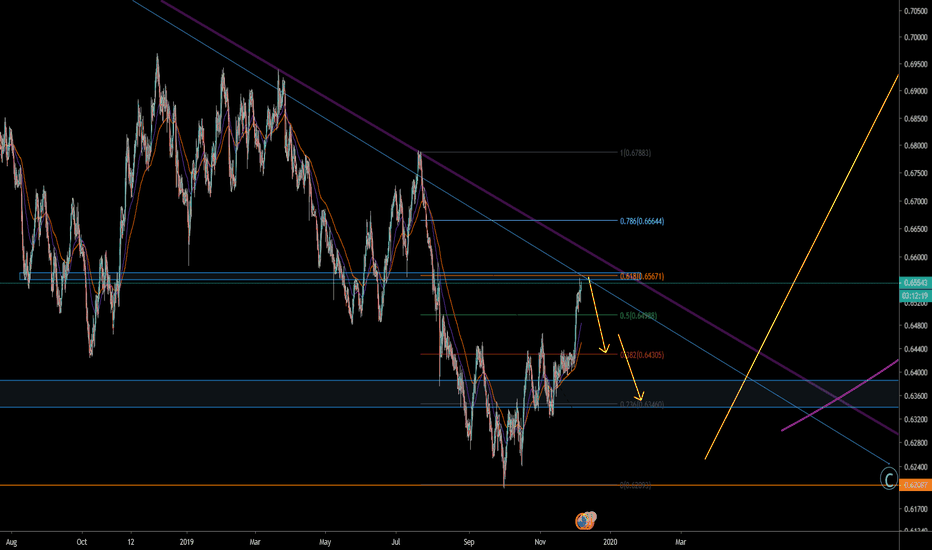Select the steep yellow ascending trendline
Image resolution: width=932 pixels, height=550 pixels.
tap(800, 265)
